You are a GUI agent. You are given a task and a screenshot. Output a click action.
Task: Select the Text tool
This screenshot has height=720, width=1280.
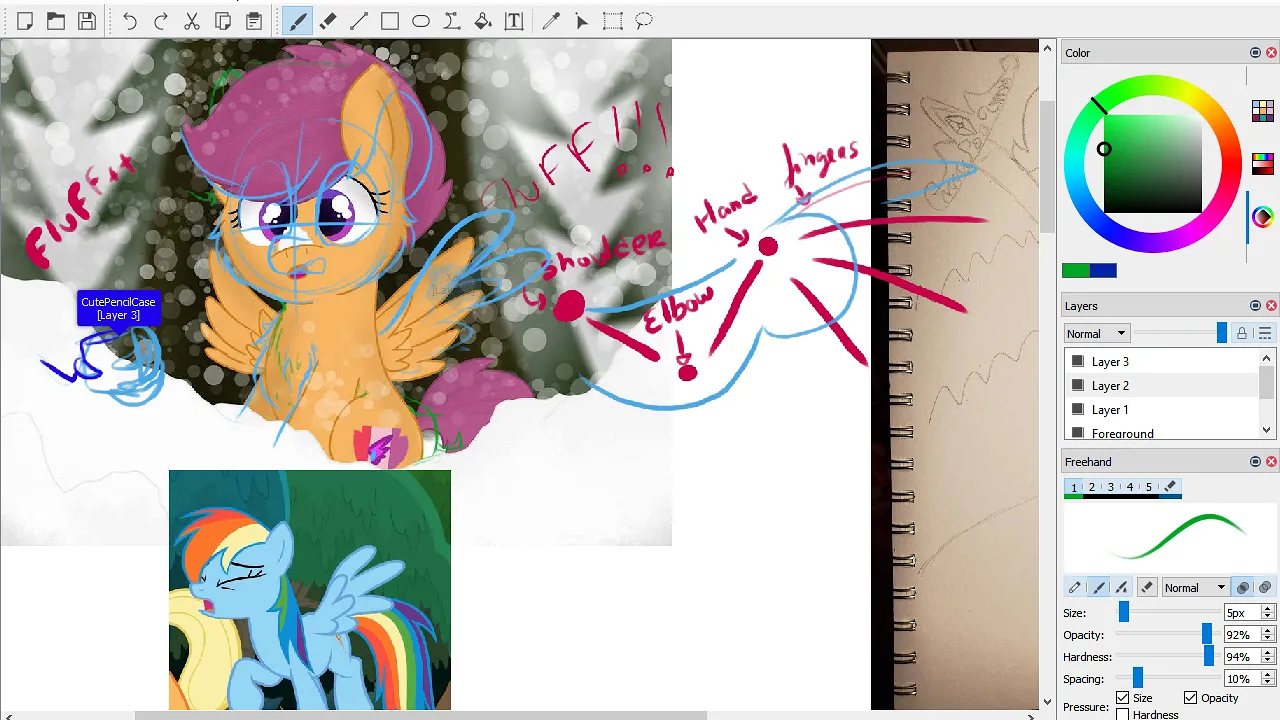point(514,21)
